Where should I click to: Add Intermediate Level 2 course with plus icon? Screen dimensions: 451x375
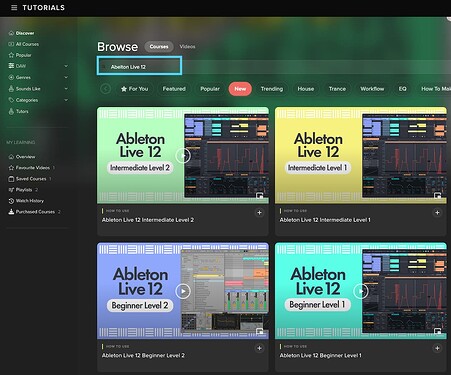pyautogui.click(x=259, y=213)
